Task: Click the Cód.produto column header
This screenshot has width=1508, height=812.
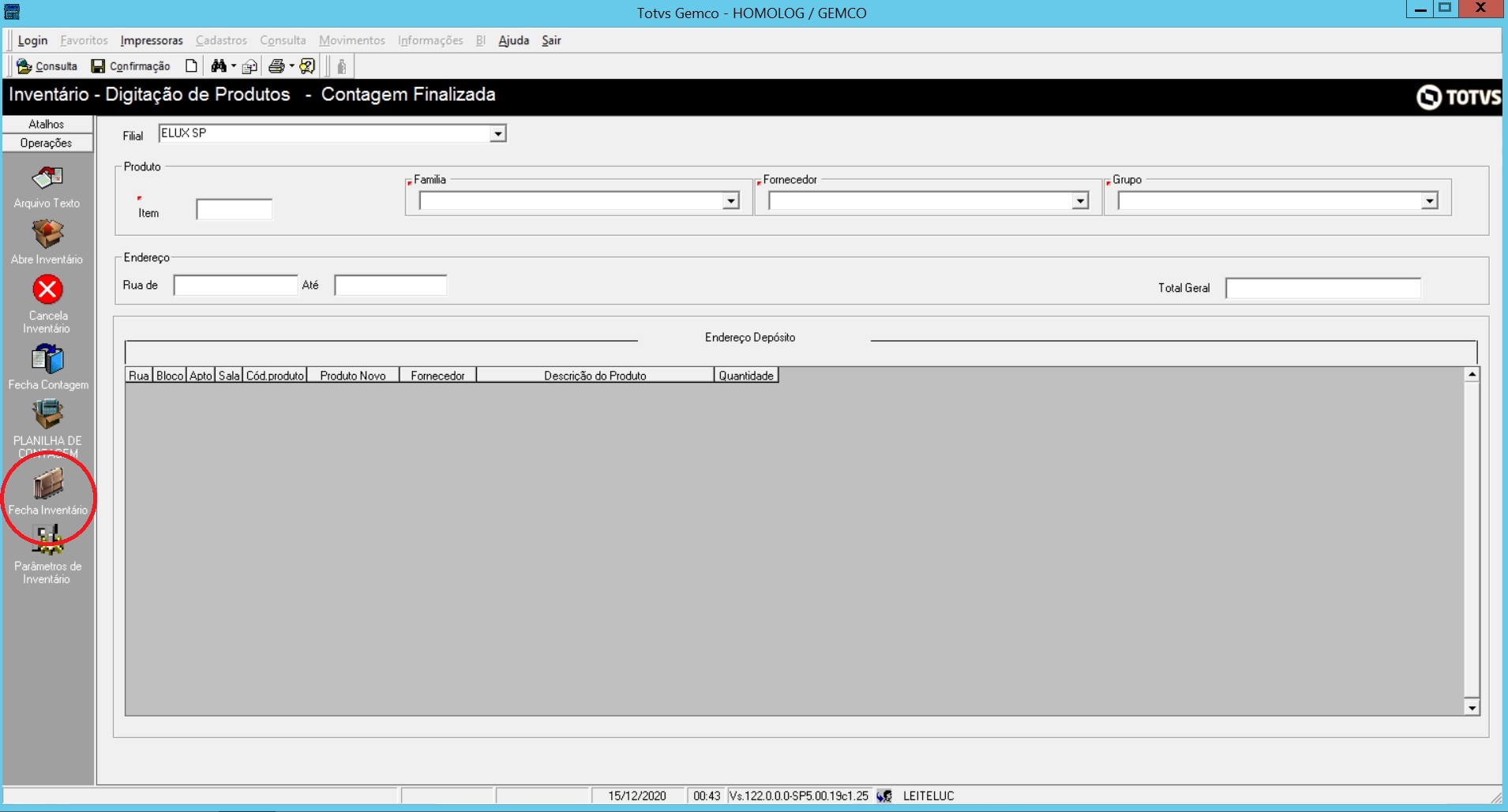Action: pos(275,376)
